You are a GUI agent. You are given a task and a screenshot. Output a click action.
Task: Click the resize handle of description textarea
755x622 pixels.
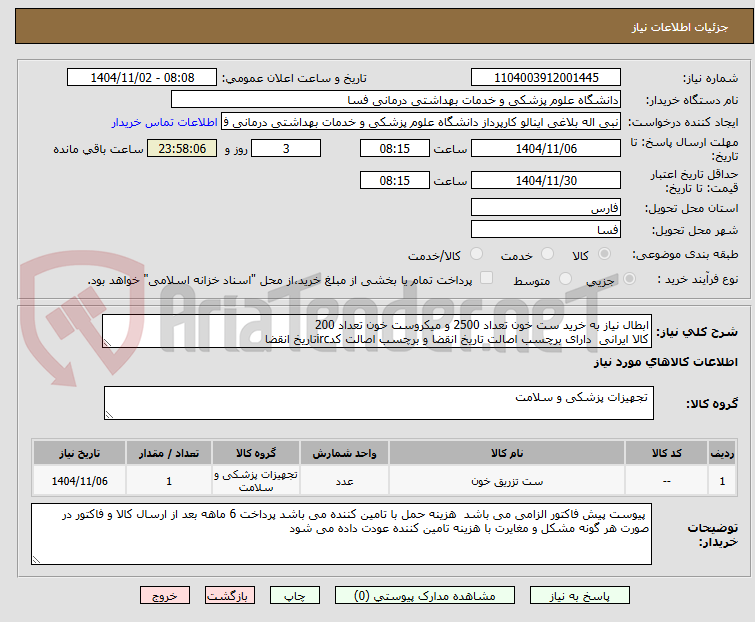click(x=107, y=343)
